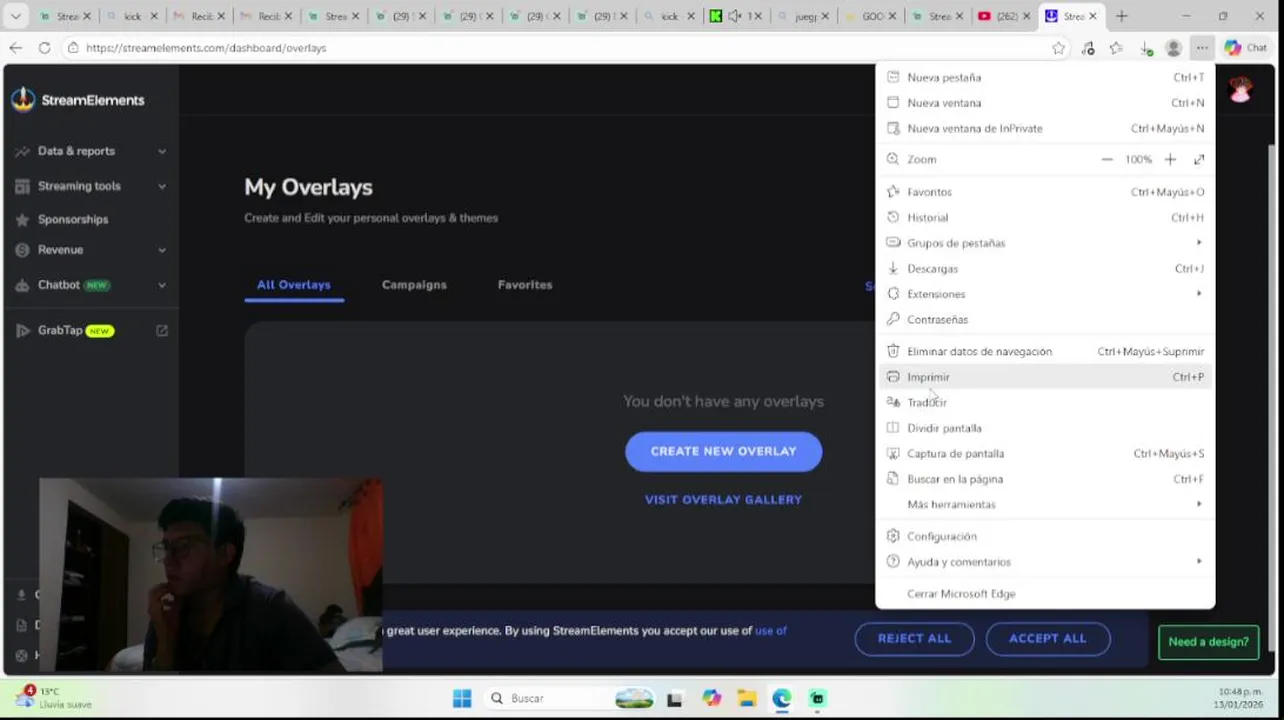Expand Más herramientas submenu
The height and width of the screenshot is (720, 1284).
tap(1045, 504)
